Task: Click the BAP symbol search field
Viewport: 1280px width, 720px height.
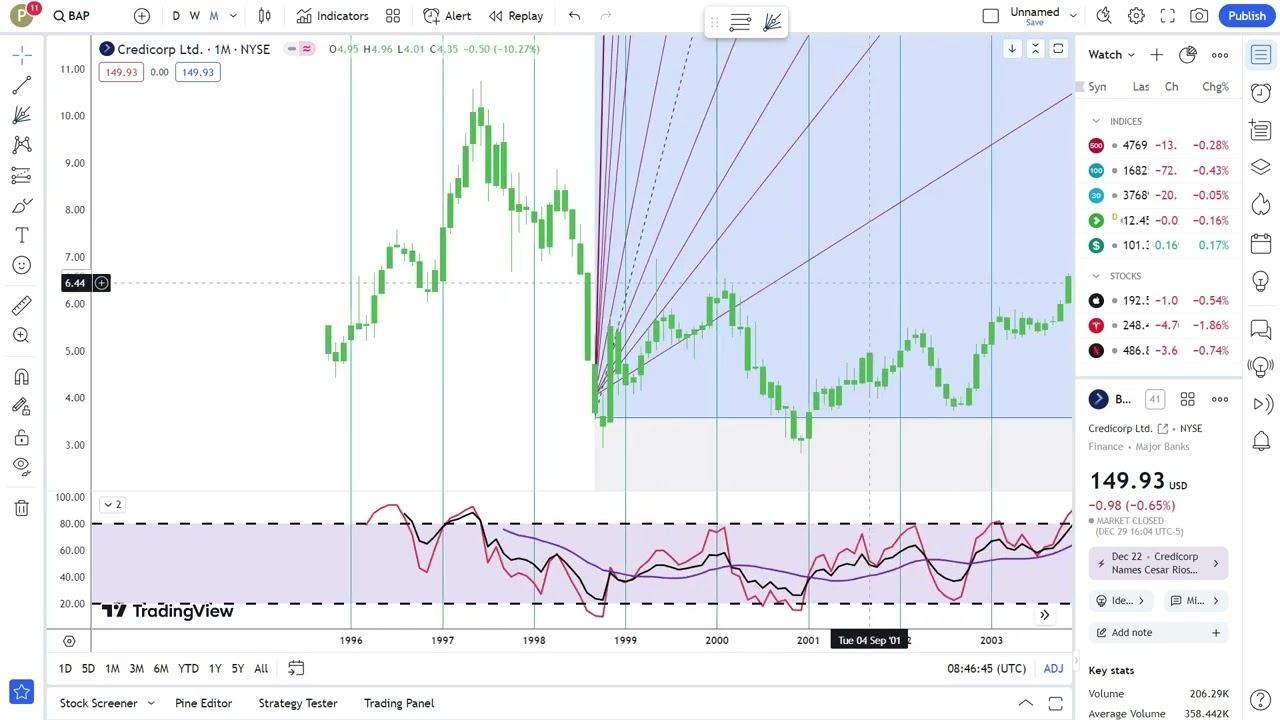Action: point(72,16)
